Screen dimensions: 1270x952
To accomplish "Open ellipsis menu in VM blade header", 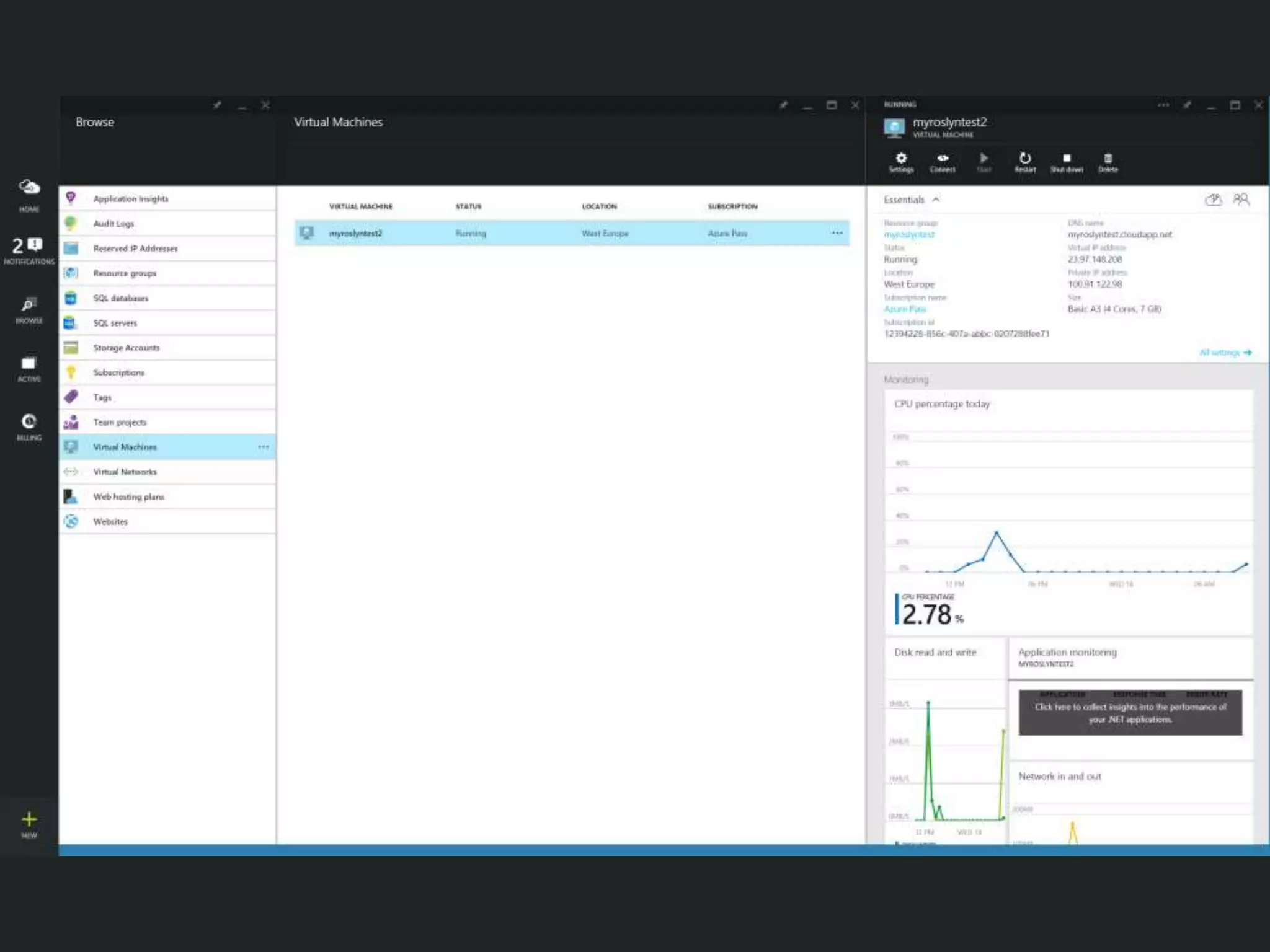I will tap(1163, 105).
